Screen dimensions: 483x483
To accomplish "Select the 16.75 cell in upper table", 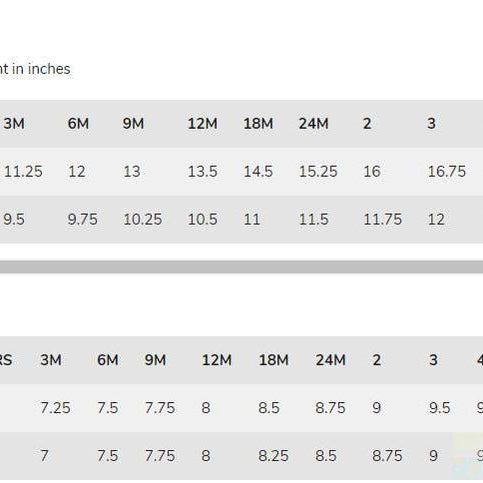I will 447,172.
